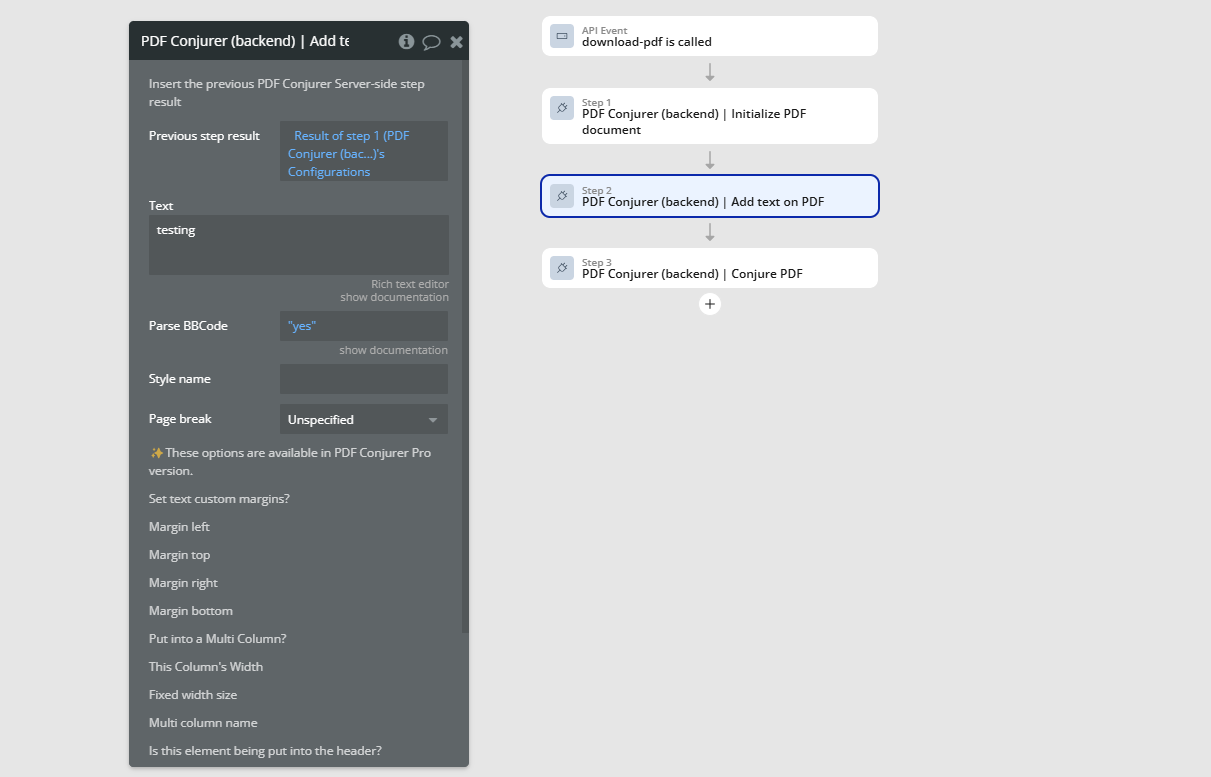The image size is (1211, 777).
Task: Open the comment bubble icon in panel header
Action: tap(431, 42)
